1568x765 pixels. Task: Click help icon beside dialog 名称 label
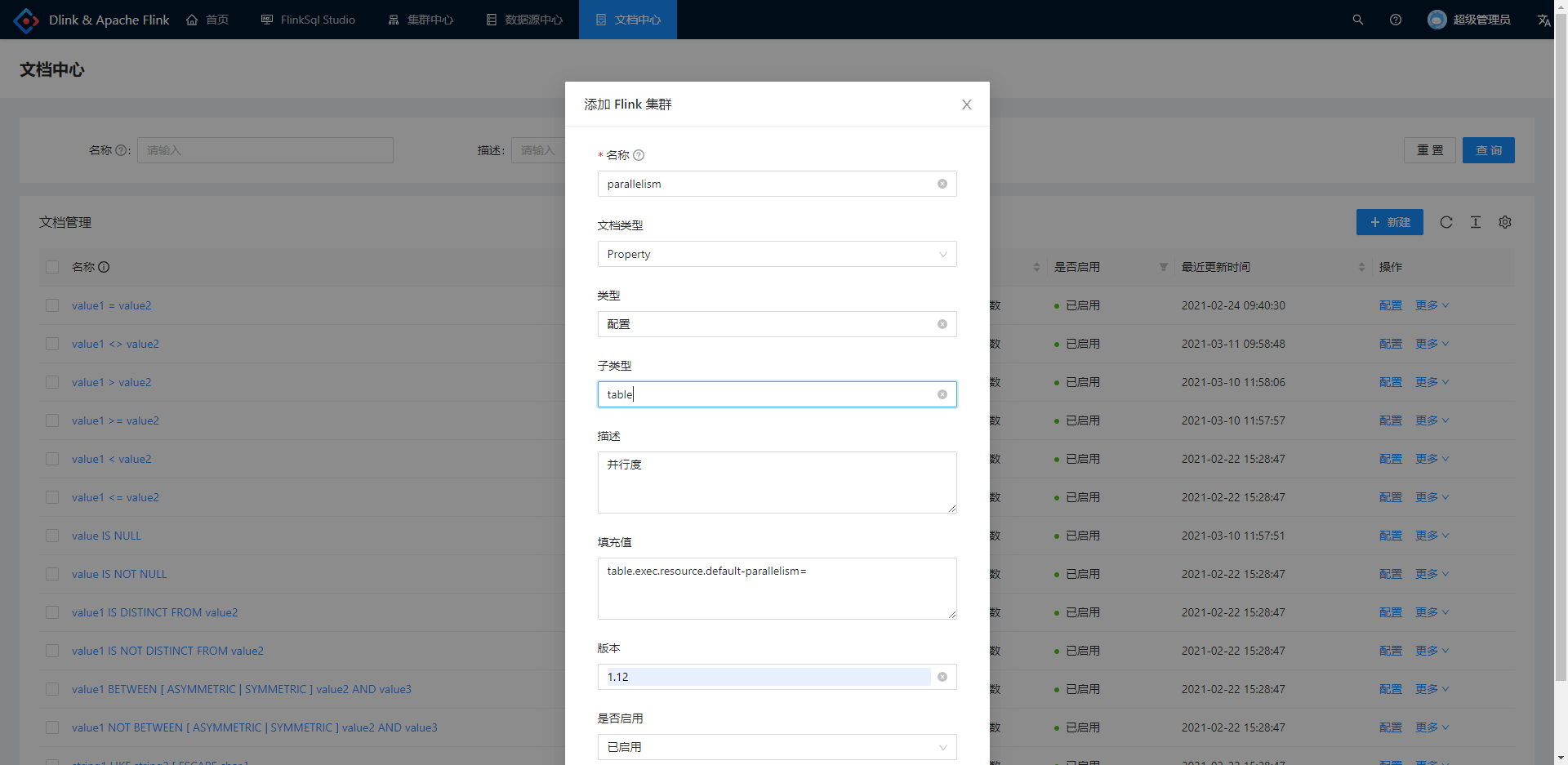639,155
